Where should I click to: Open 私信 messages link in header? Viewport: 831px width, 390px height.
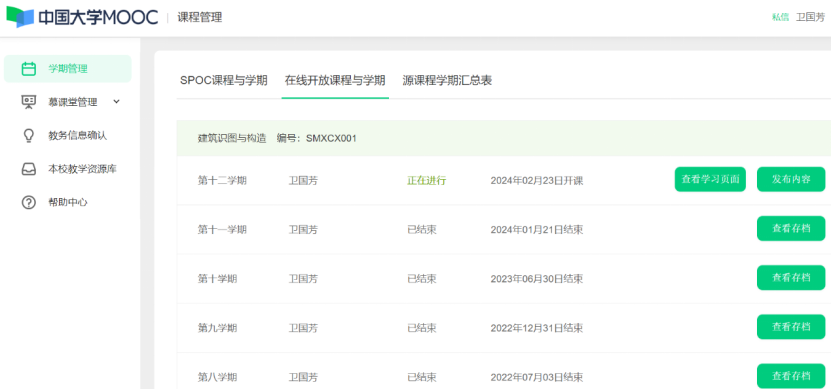pos(780,17)
